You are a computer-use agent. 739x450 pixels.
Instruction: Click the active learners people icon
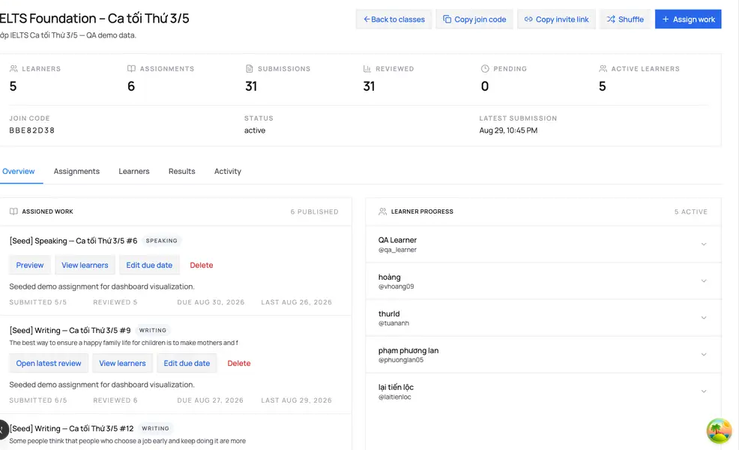(603, 69)
